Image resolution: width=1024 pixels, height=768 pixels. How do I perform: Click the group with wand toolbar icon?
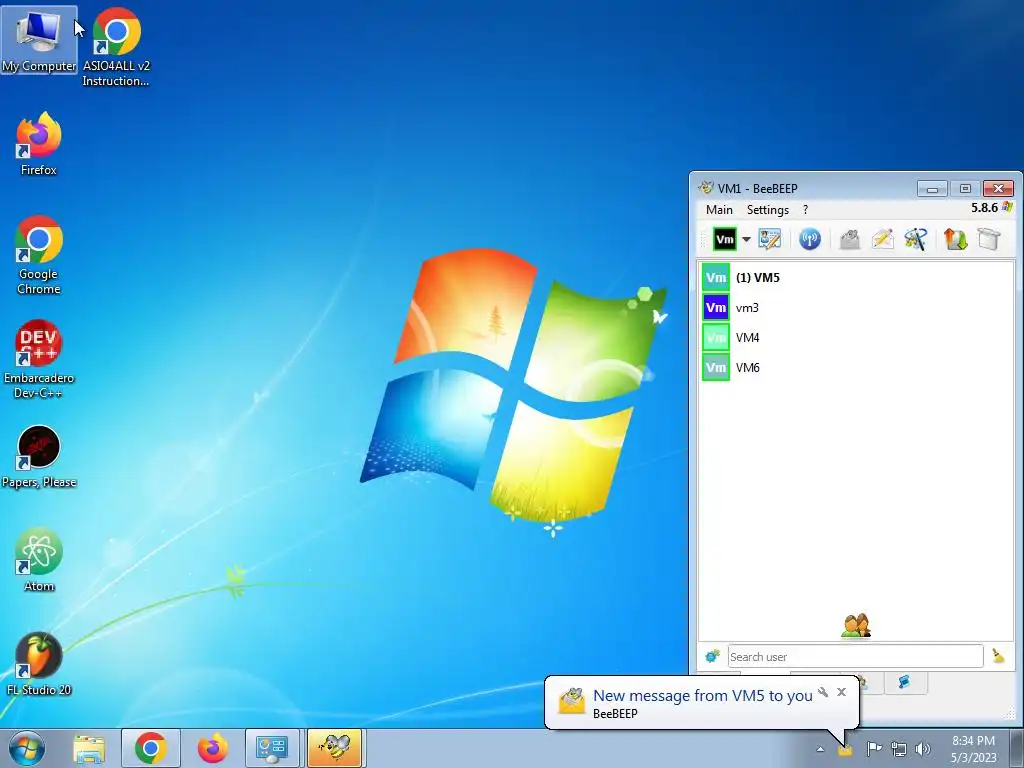pyautogui.click(x=916, y=239)
